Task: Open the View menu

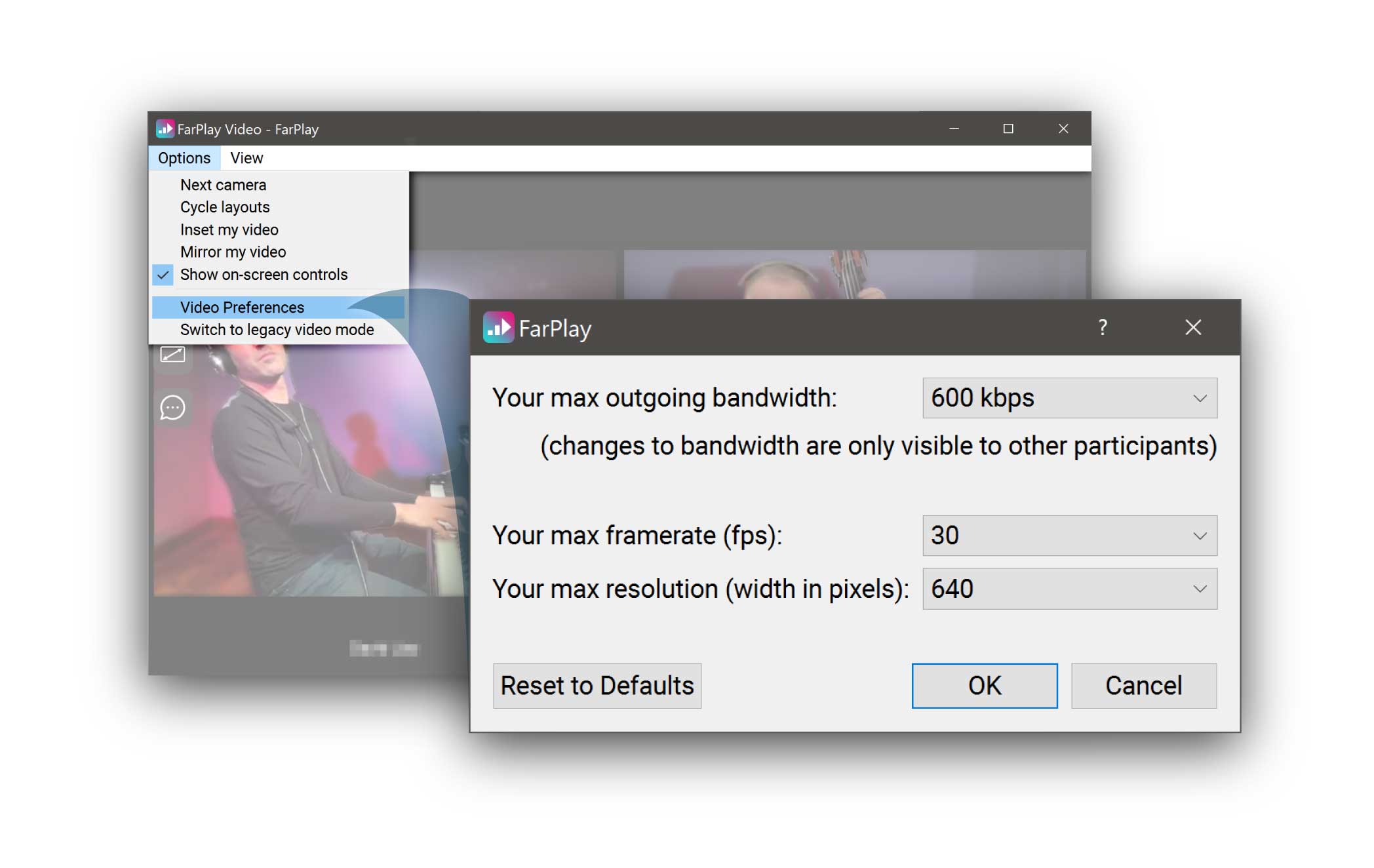Action: 246,158
